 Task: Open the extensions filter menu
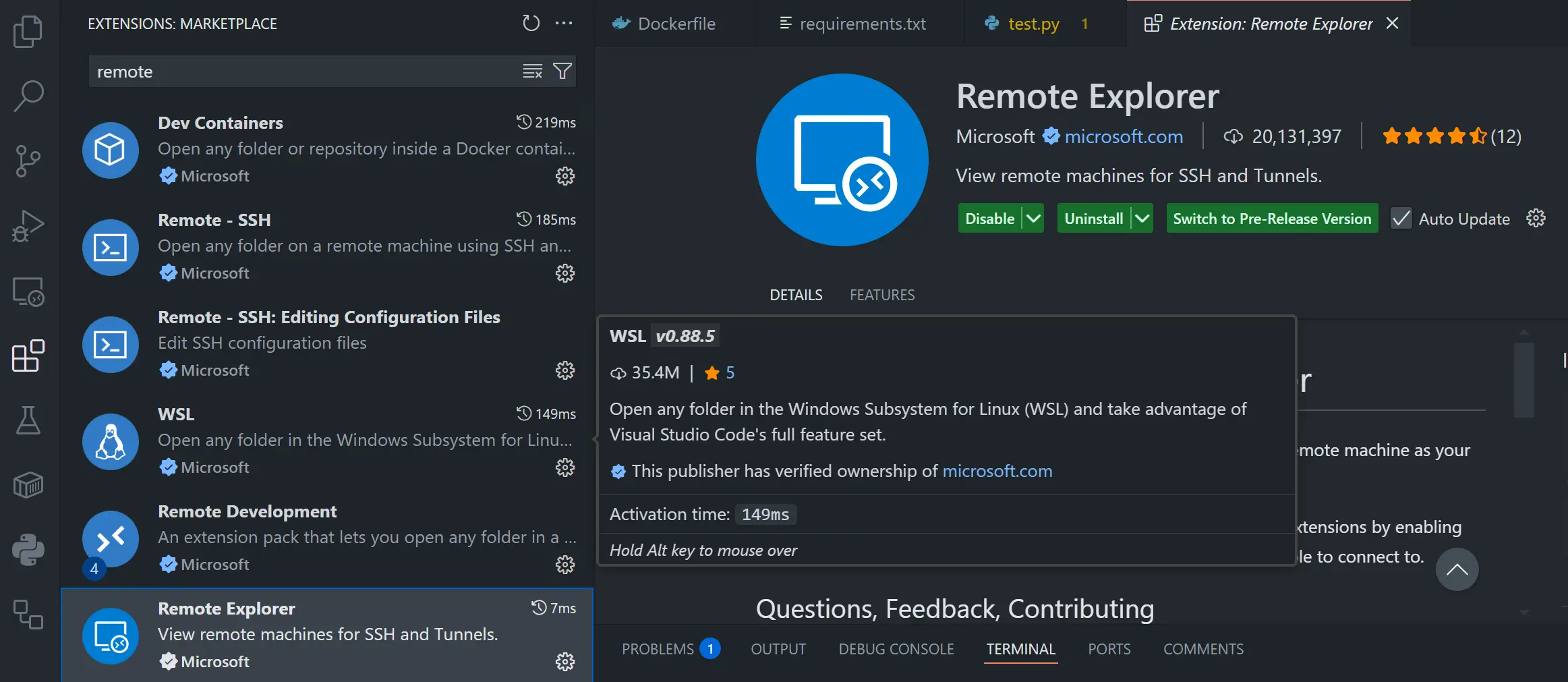pyautogui.click(x=562, y=71)
